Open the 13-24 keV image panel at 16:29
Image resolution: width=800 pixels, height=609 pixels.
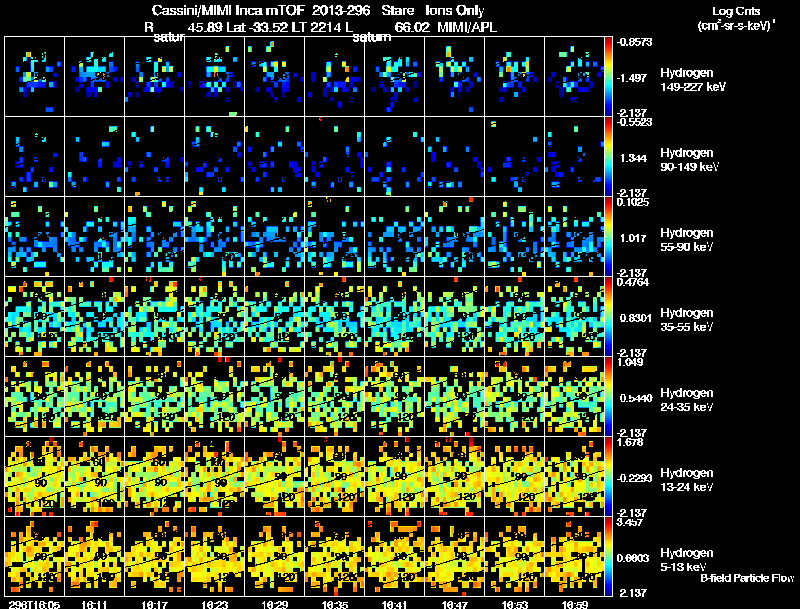pyautogui.click(x=274, y=477)
